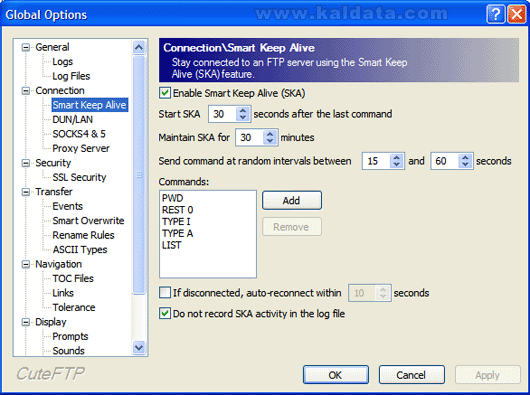The width and height of the screenshot is (530, 395).
Task: Collapse the Navigation tree node
Action: click(26, 264)
